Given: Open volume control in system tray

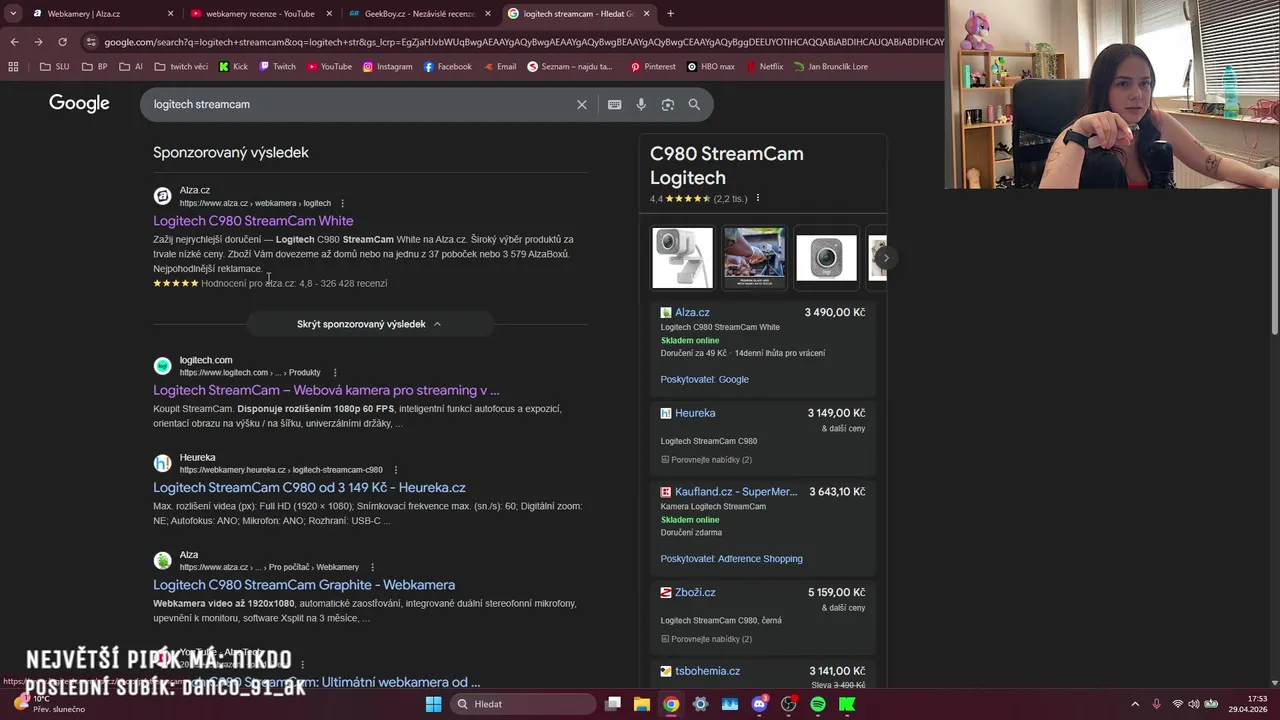Looking at the screenshot, I should 1193,704.
